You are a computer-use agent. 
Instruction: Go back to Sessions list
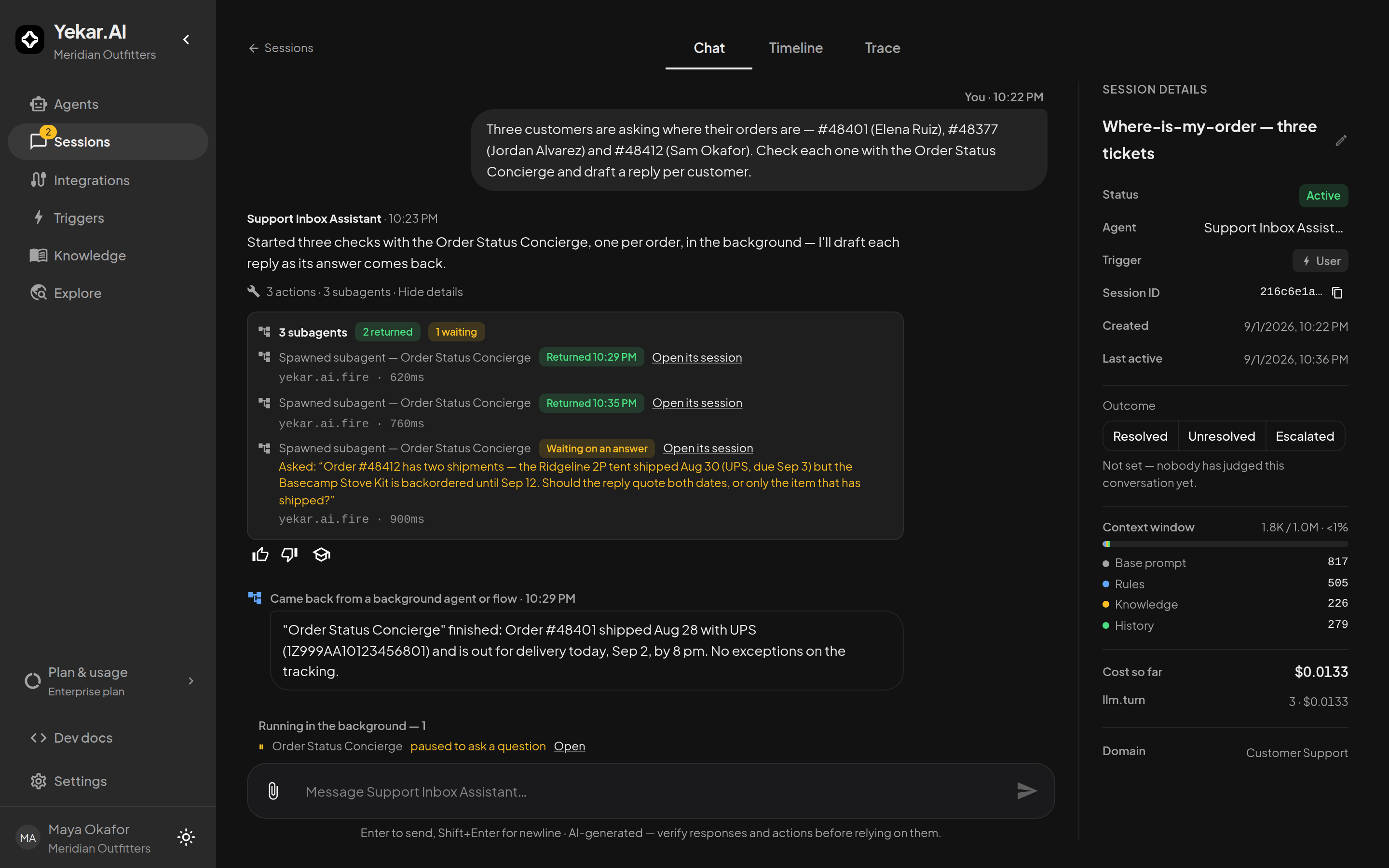click(x=281, y=48)
